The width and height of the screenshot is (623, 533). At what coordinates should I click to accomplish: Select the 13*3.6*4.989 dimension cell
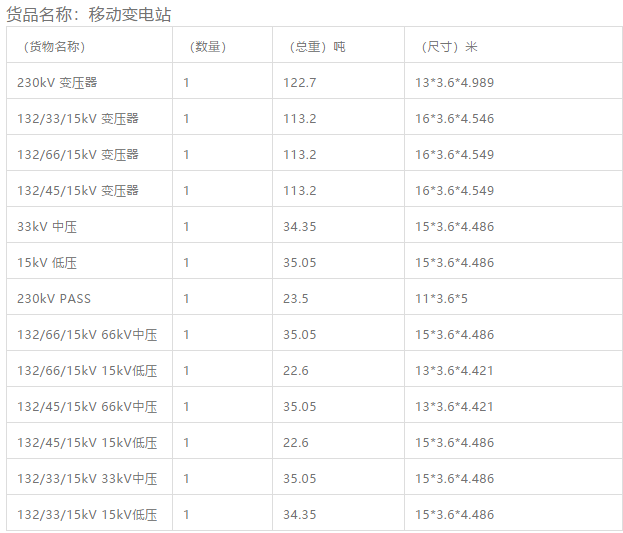pos(455,83)
